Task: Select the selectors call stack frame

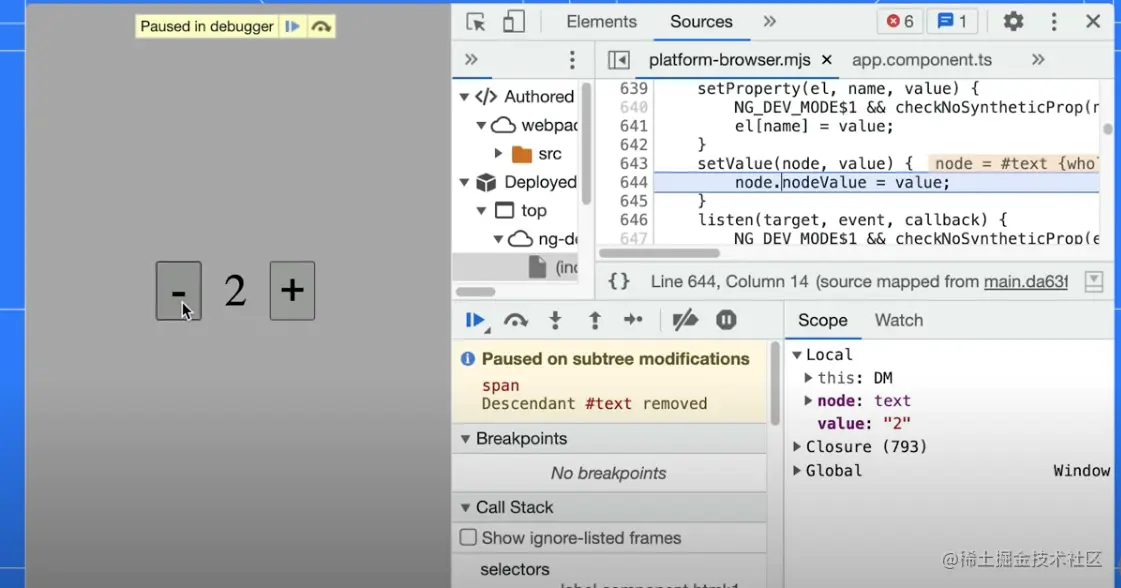Action: click(x=515, y=569)
